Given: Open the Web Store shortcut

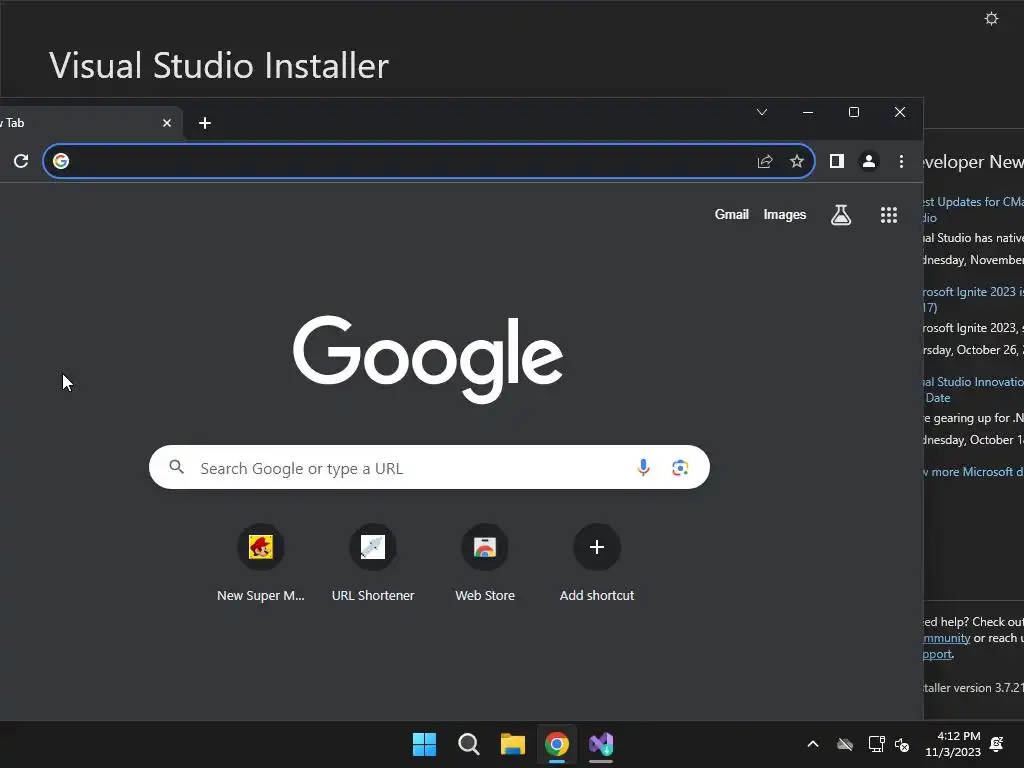Looking at the screenshot, I should click(x=485, y=564).
